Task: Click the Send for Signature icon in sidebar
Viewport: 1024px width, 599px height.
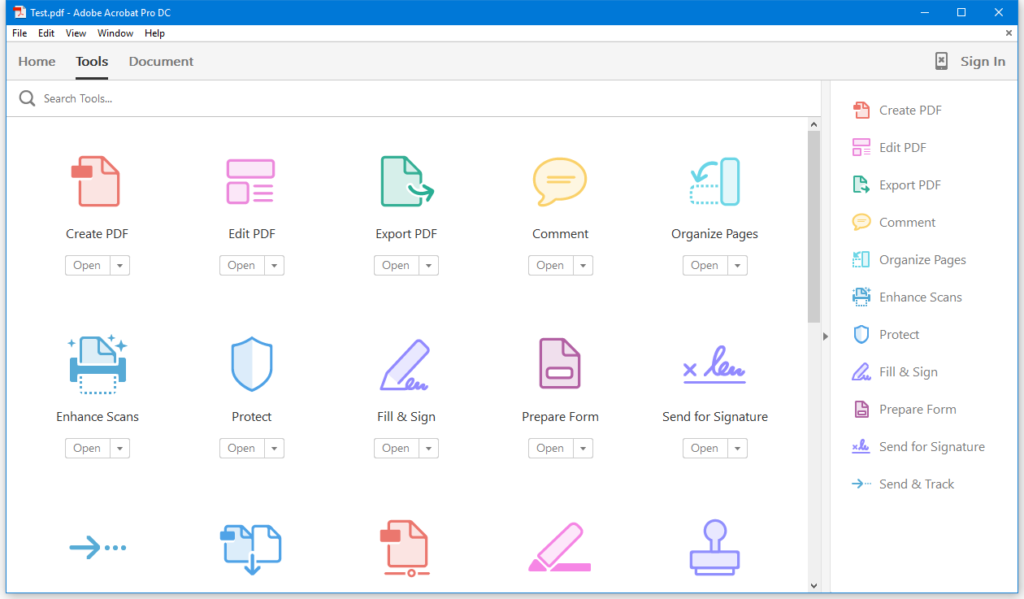Action: click(x=861, y=446)
